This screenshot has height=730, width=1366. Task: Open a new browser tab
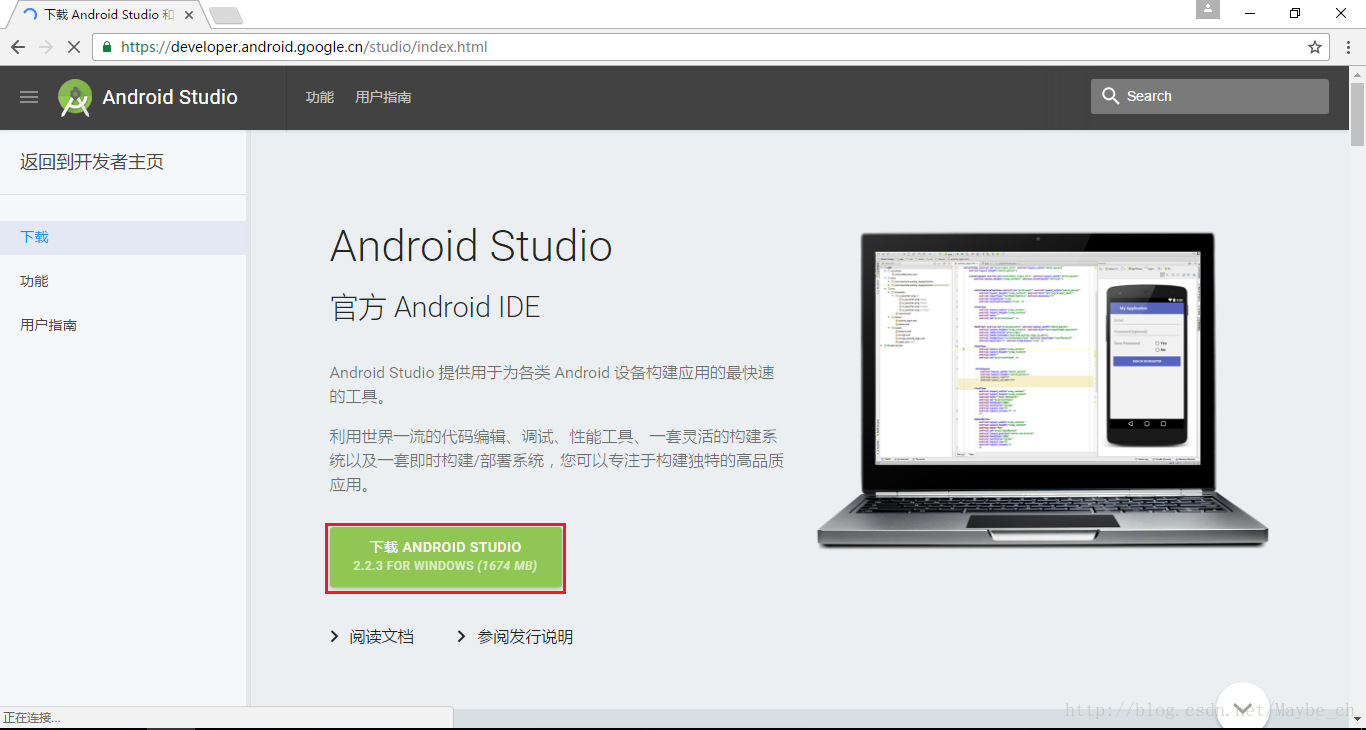coord(226,15)
